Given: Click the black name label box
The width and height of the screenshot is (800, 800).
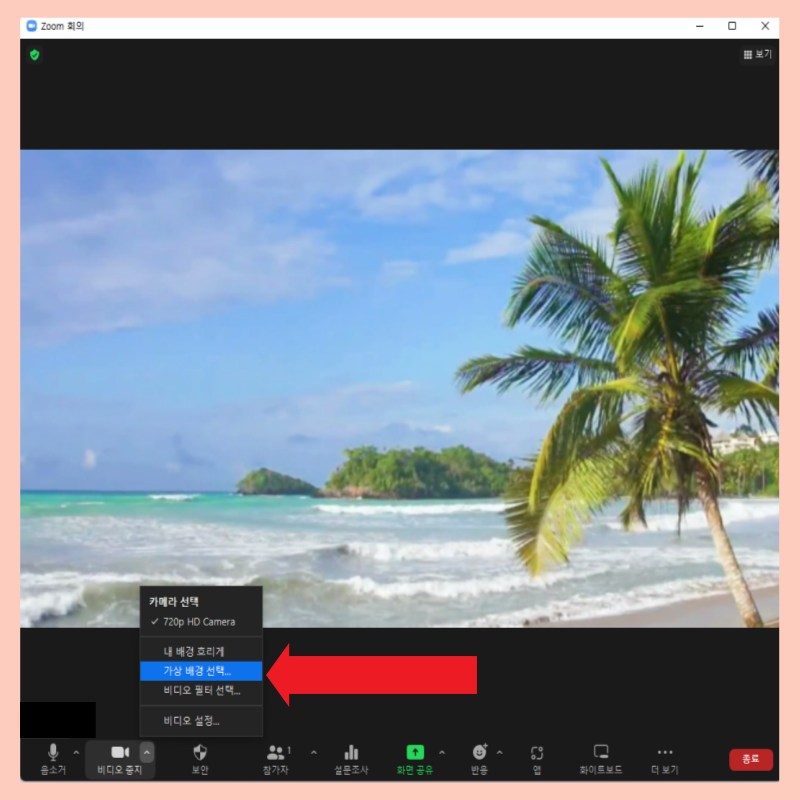Looking at the screenshot, I should [x=58, y=720].
